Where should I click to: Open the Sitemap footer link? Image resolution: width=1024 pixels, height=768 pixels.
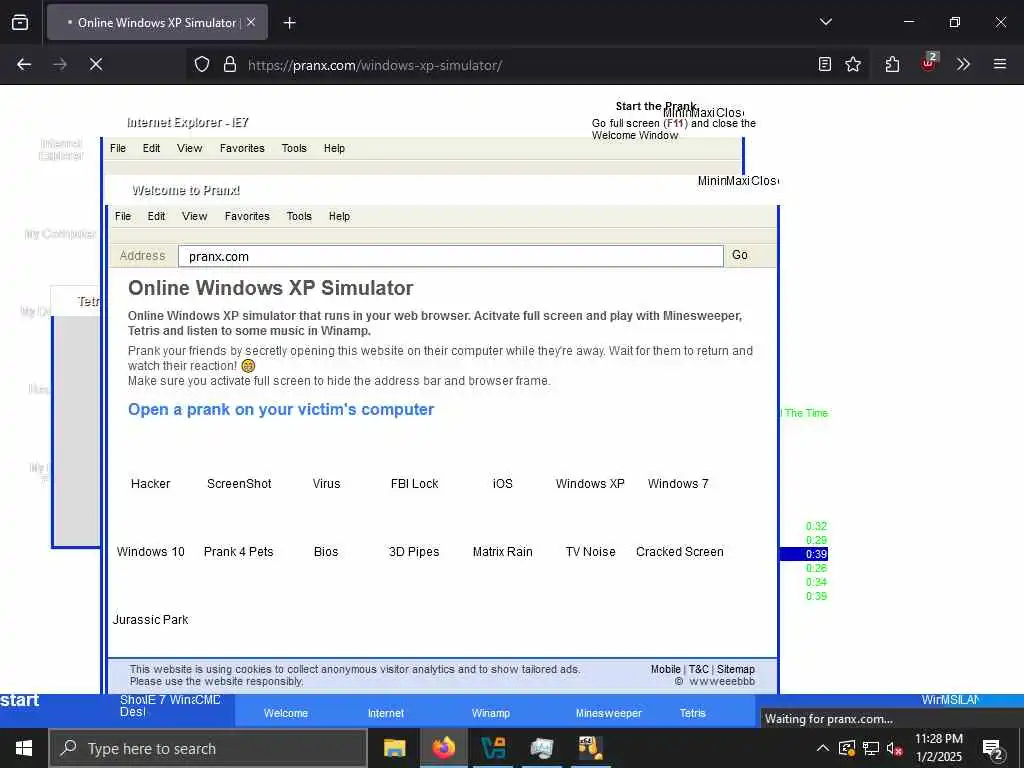tap(735, 669)
